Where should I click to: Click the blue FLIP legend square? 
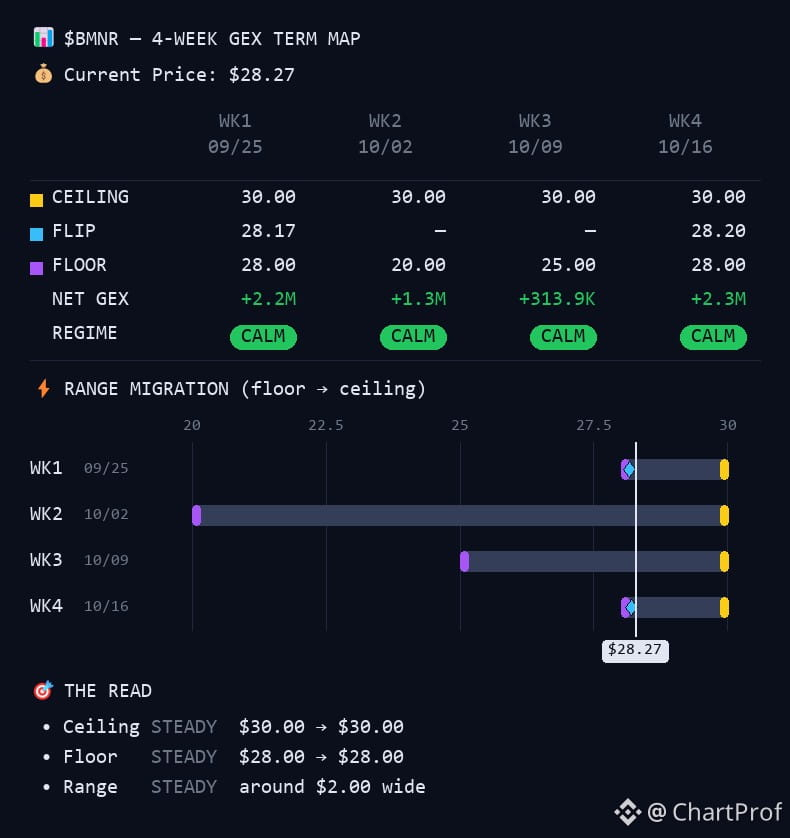coord(36,234)
